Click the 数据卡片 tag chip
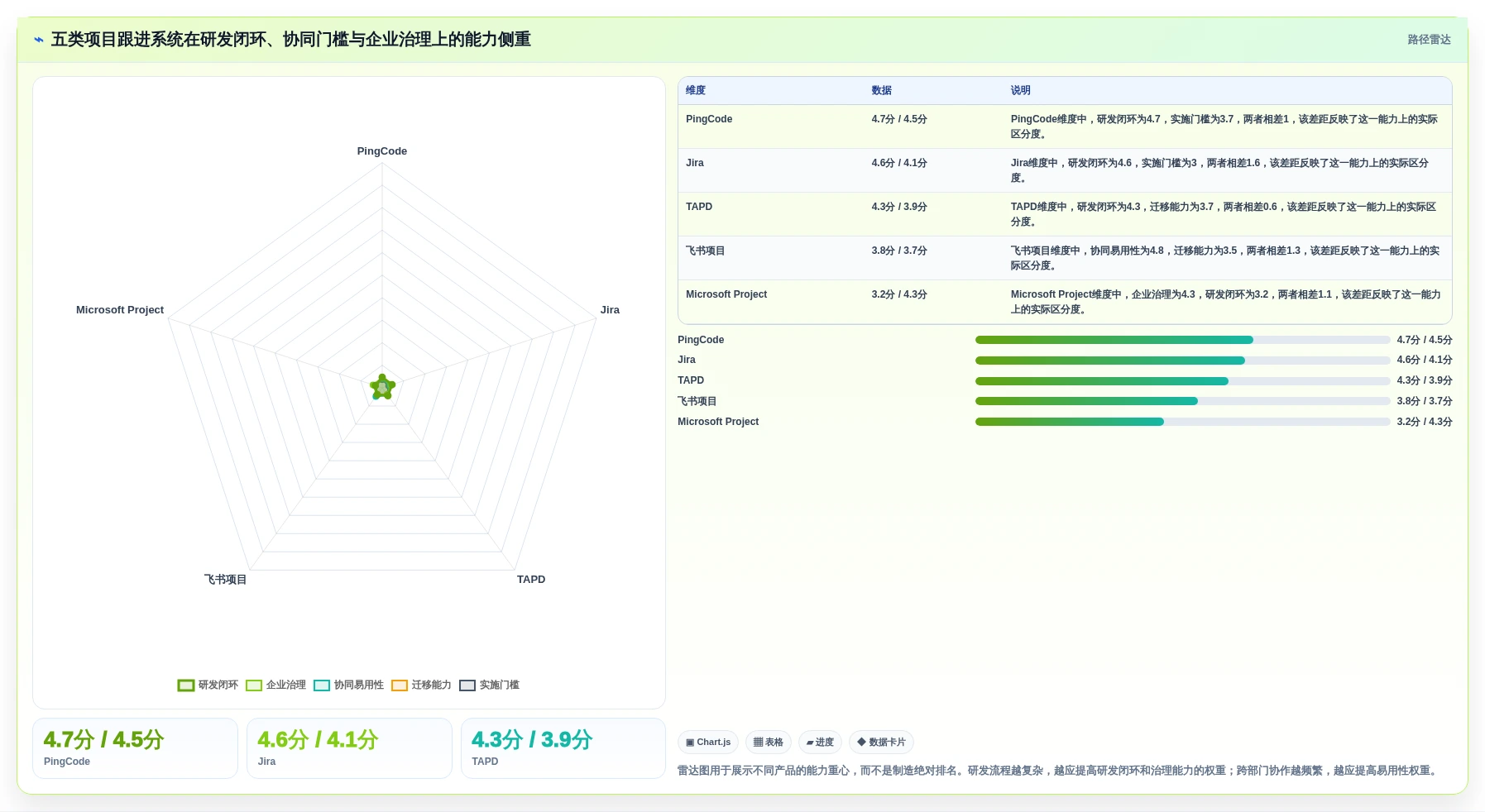 (881, 743)
